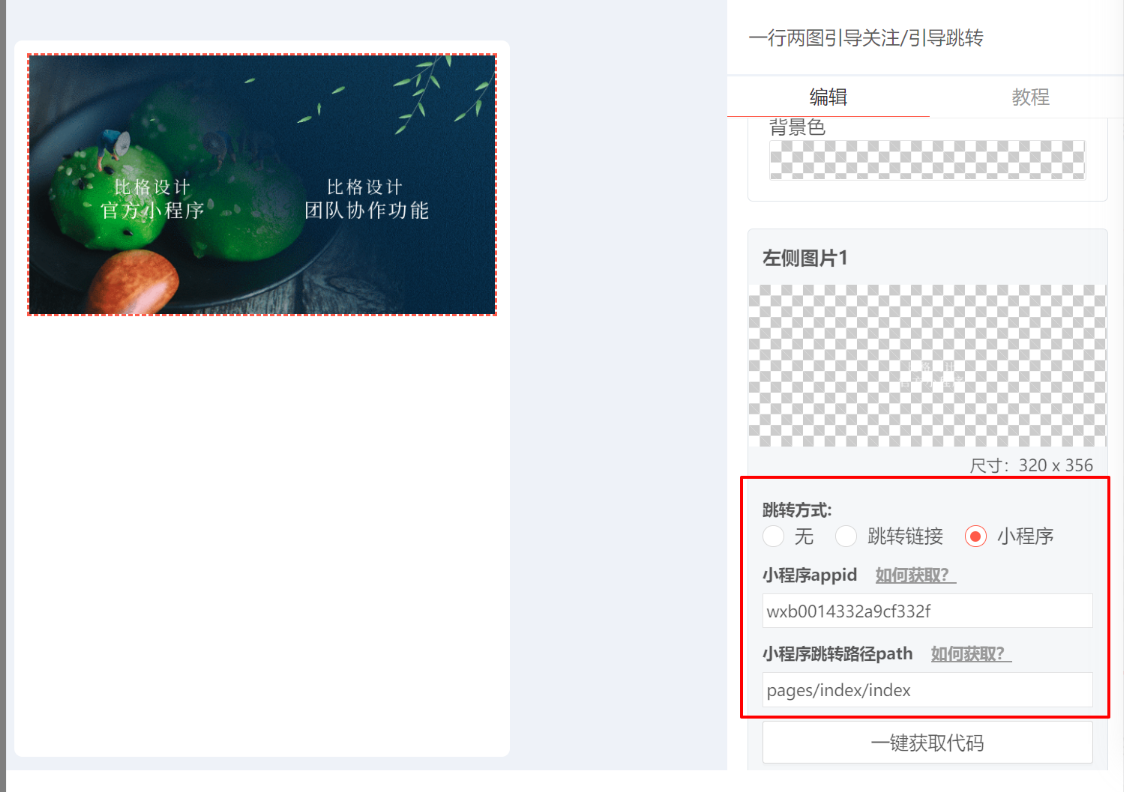1124x792 pixels.
Task: Click right canvas image text 团队协作功能
Action: [x=366, y=211]
